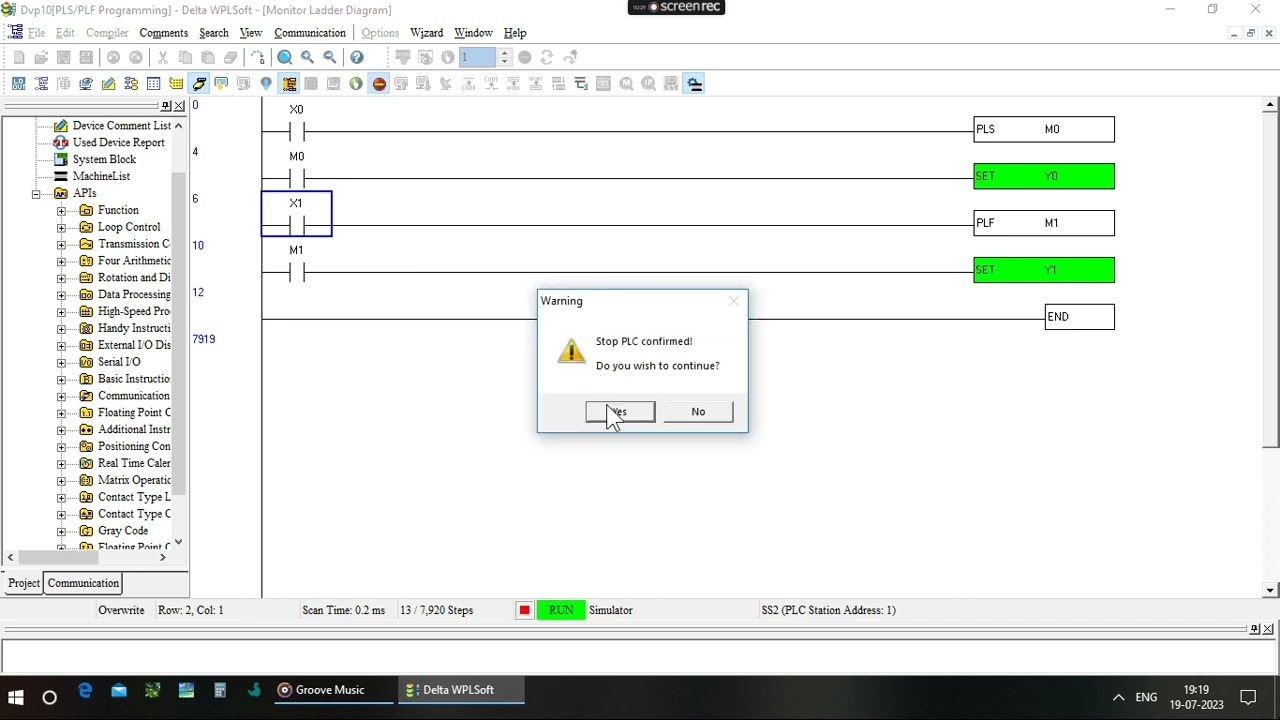Screen dimensions: 1280x720
Task: Open the Wizard menu
Action: [426, 33]
